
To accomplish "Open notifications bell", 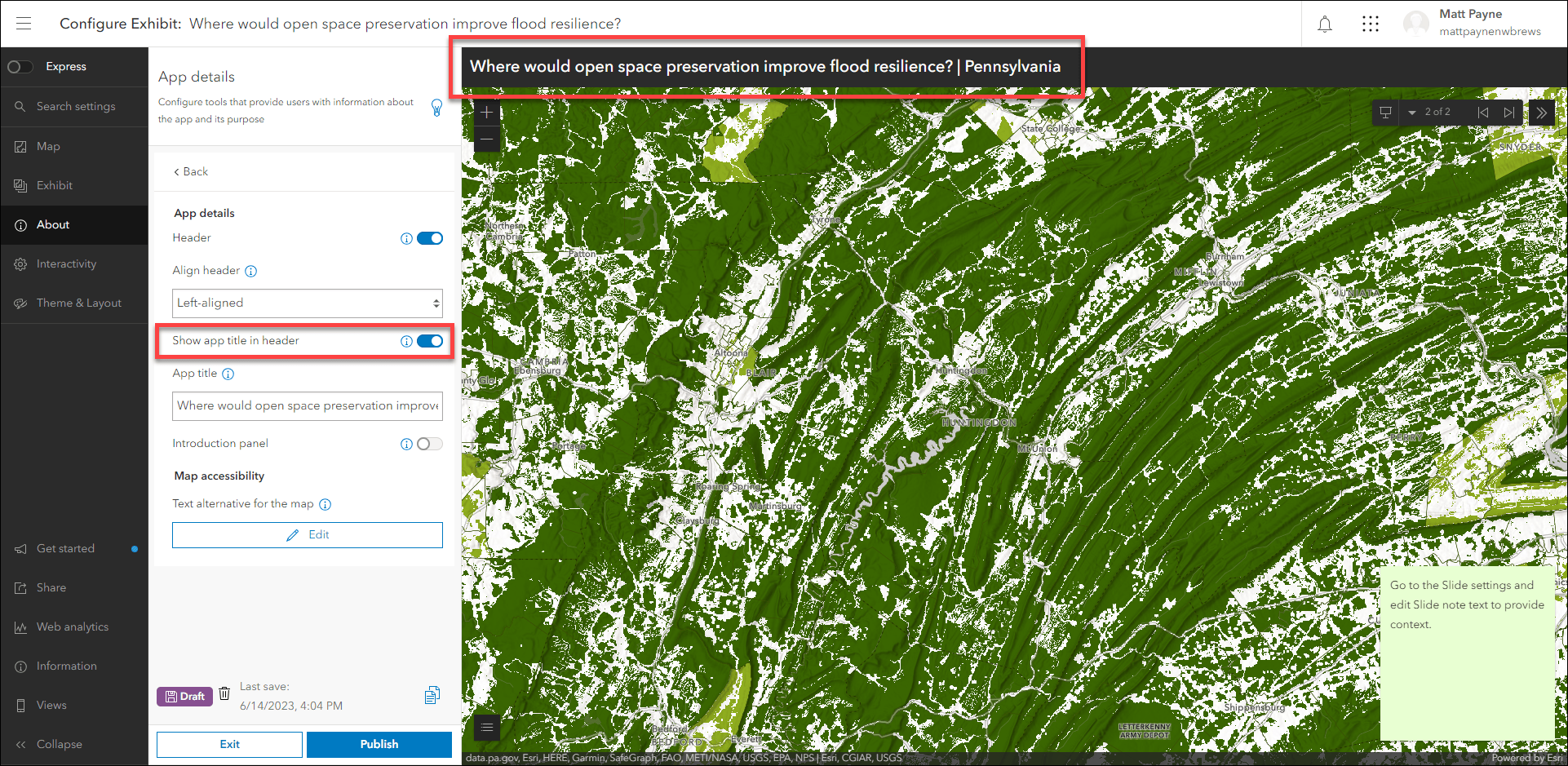I will pyautogui.click(x=1325, y=24).
